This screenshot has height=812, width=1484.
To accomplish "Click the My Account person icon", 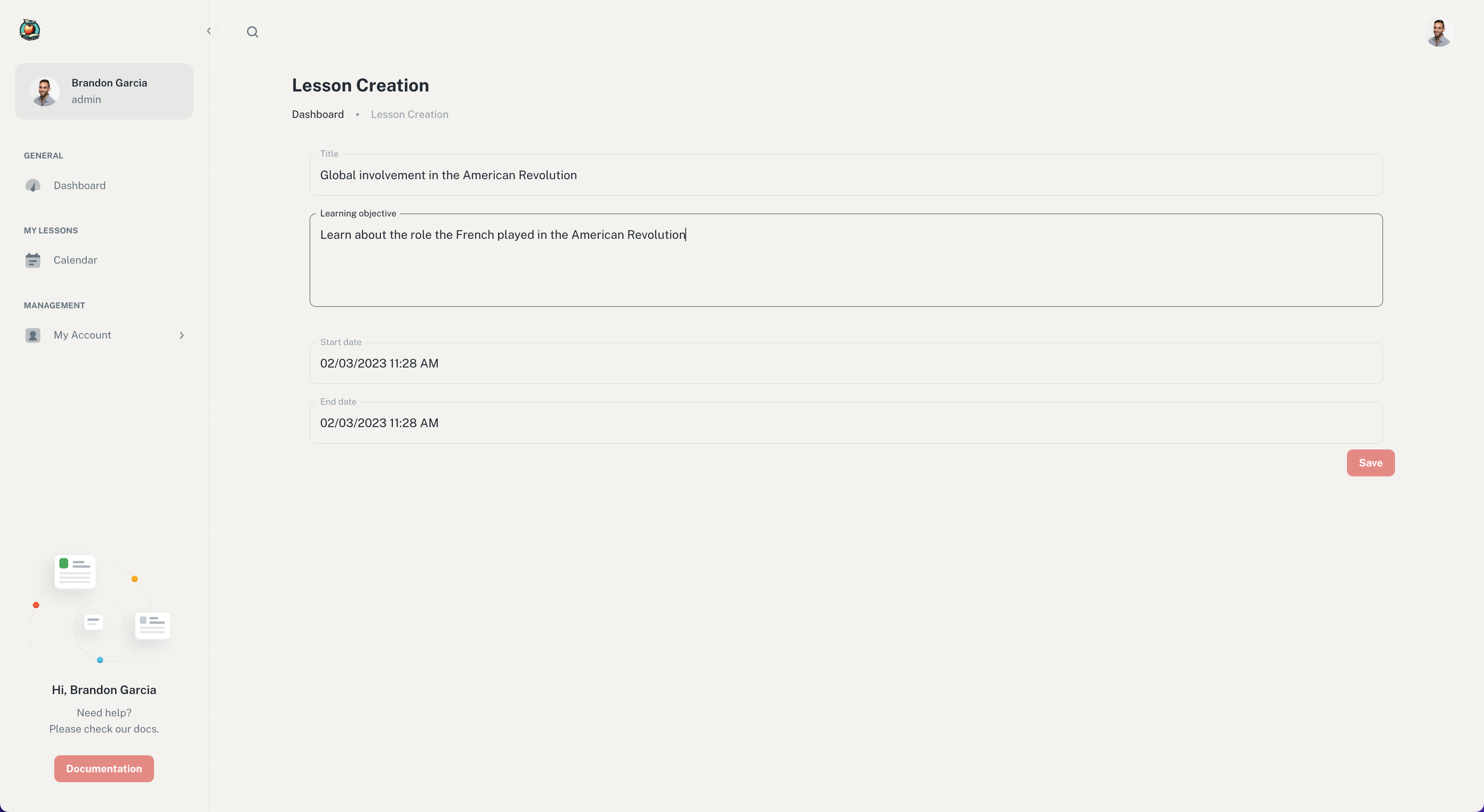I will coord(33,335).
